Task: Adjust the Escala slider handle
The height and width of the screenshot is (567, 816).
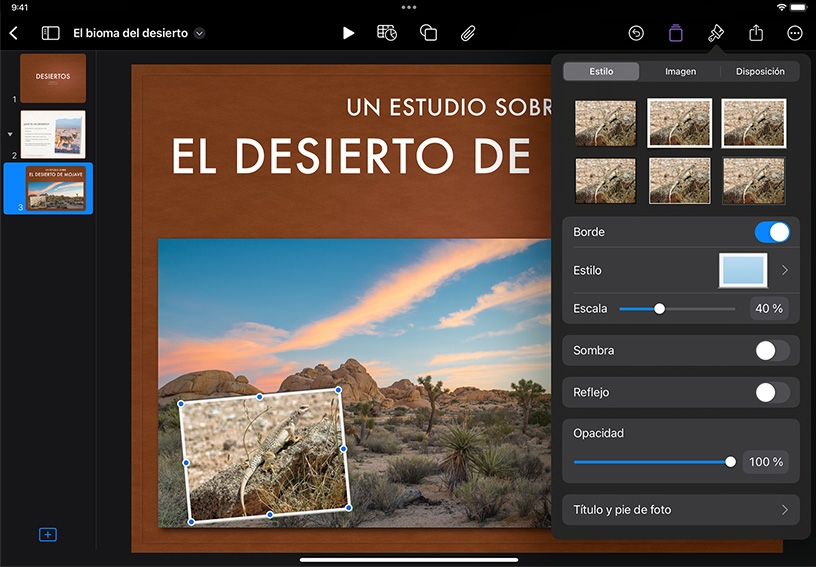Action: pos(659,308)
